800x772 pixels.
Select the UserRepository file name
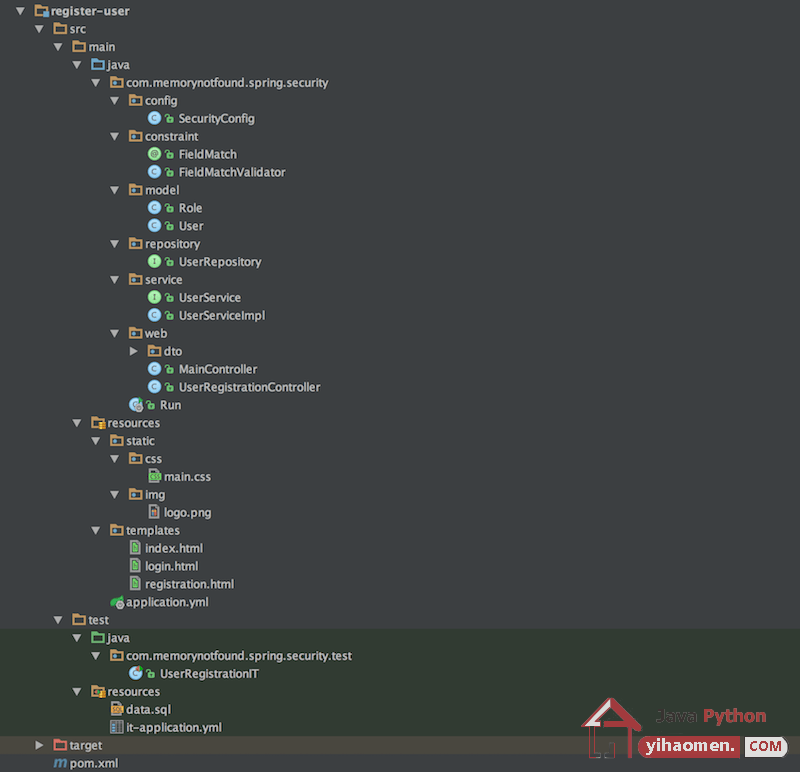220,262
